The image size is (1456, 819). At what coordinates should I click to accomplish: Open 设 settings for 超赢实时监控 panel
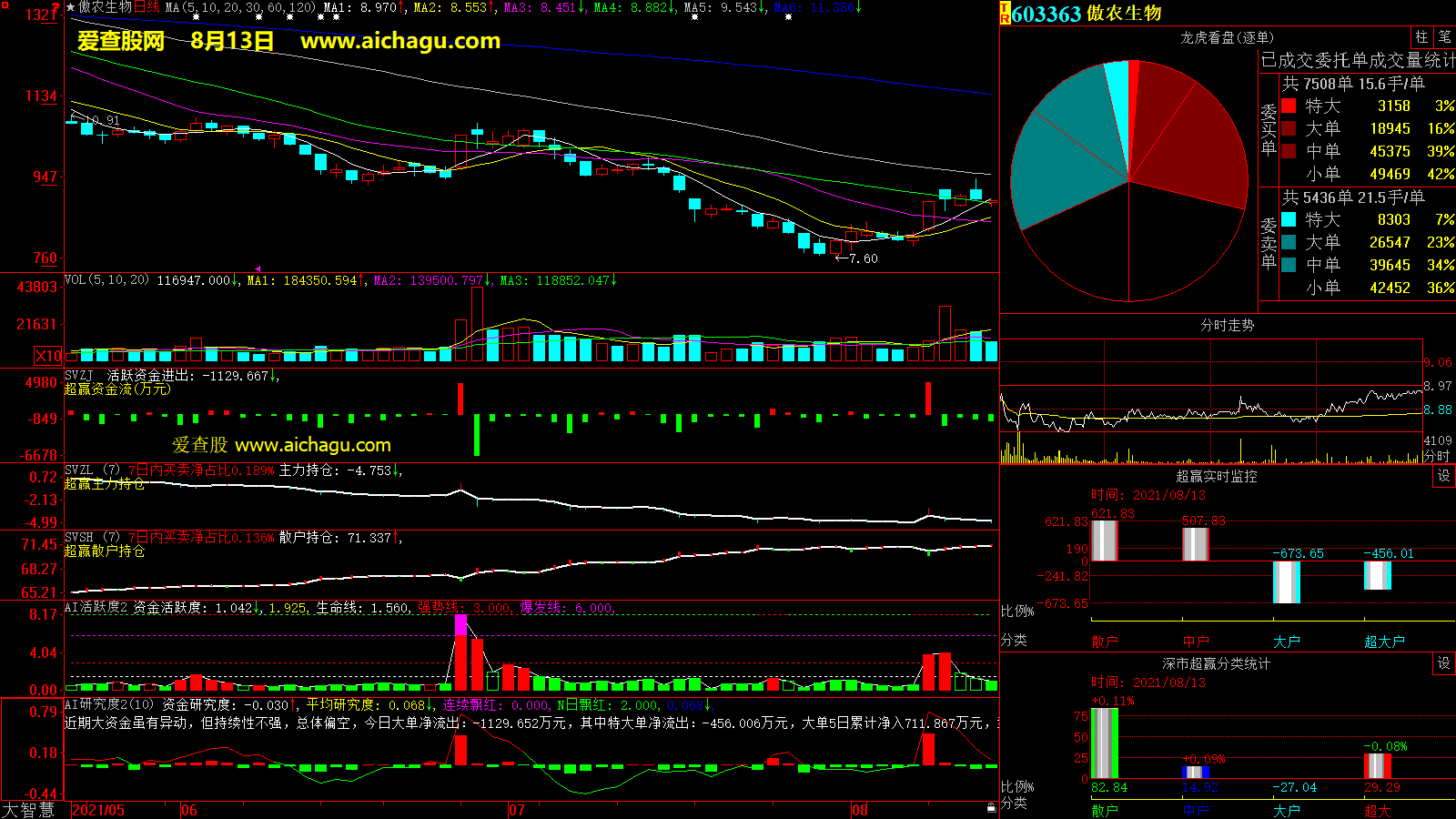point(1444,476)
